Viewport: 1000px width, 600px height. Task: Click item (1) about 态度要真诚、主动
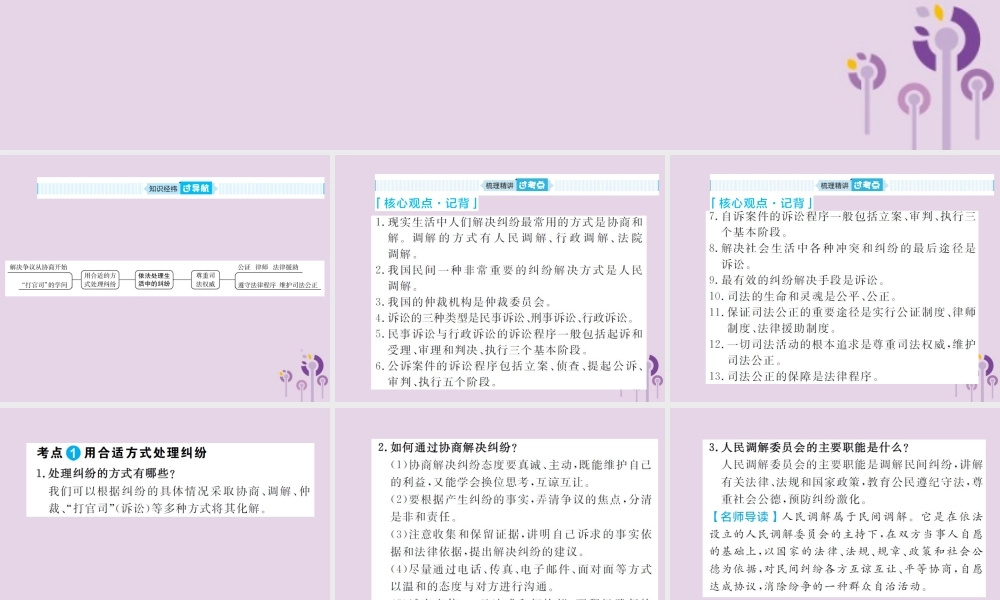pyautogui.click(x=520, y=473)
